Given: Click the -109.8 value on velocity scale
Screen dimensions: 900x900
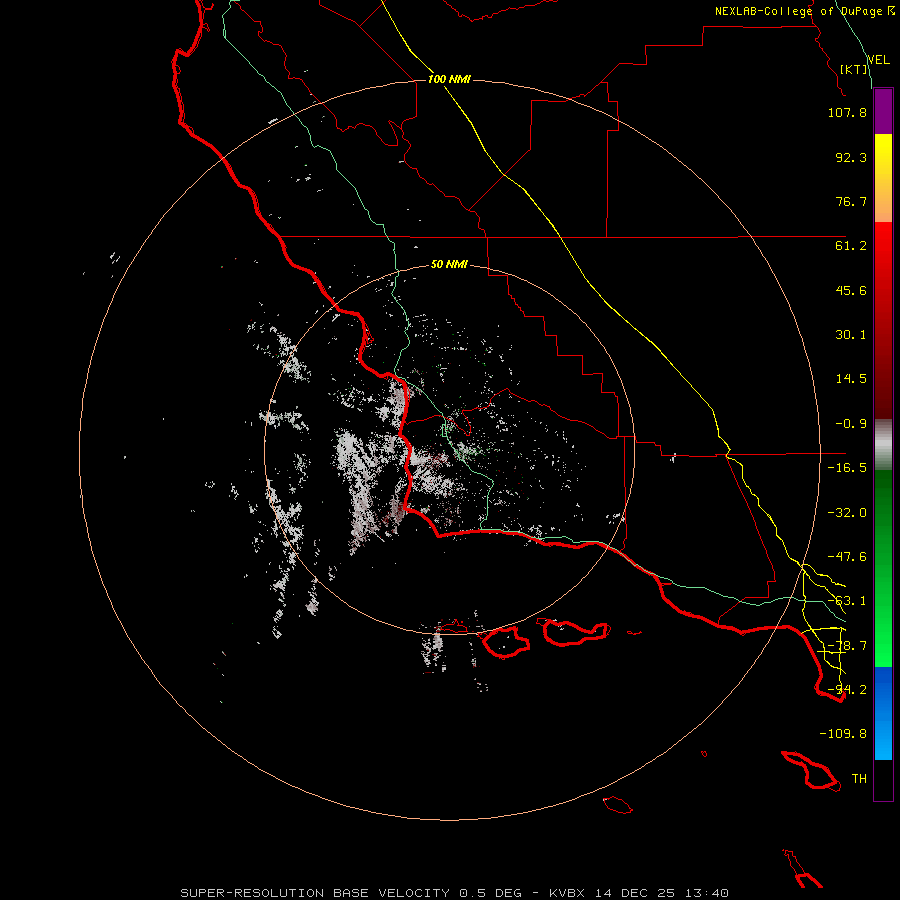Looking at the screenshot, I should point(843,734).
